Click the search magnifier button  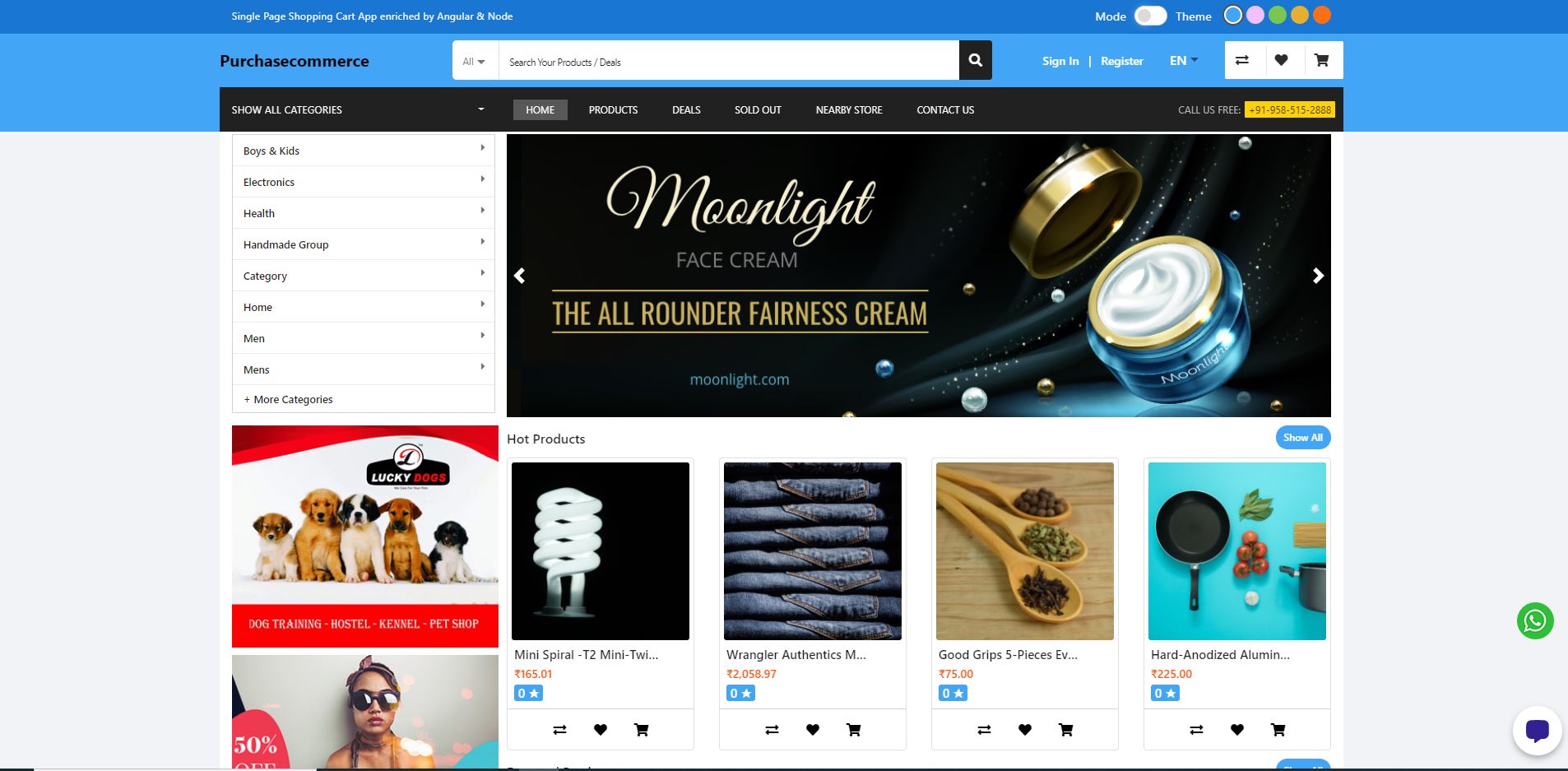[x=975, y=60]
